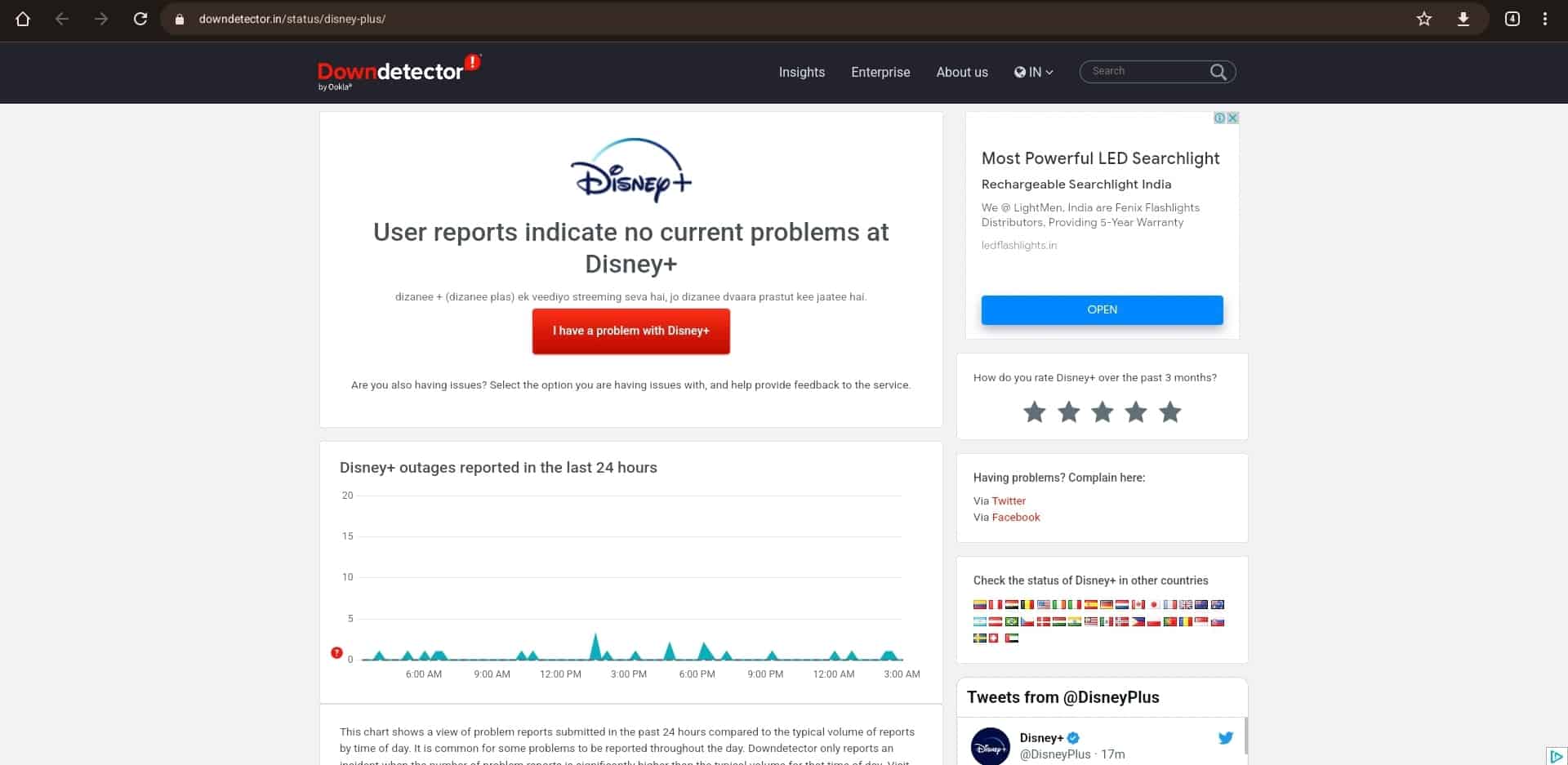Select the Brazil flag
This screenshot has width=1568, height=765.
point(1012,621)
